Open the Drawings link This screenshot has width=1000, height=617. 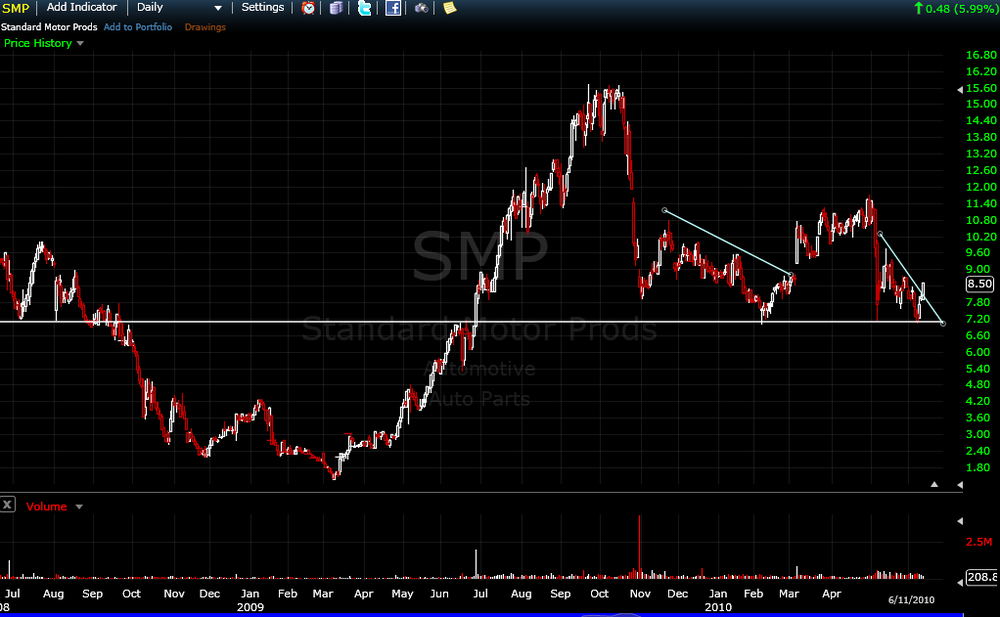click(x=205, y=27)
